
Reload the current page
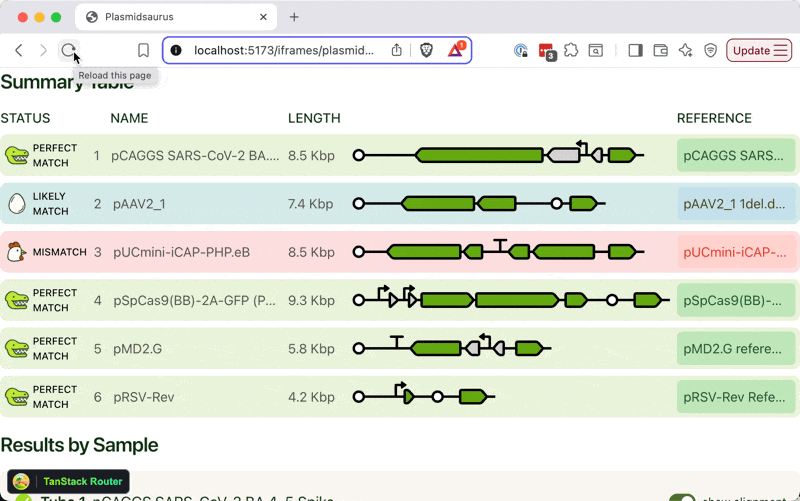point(68,50)
